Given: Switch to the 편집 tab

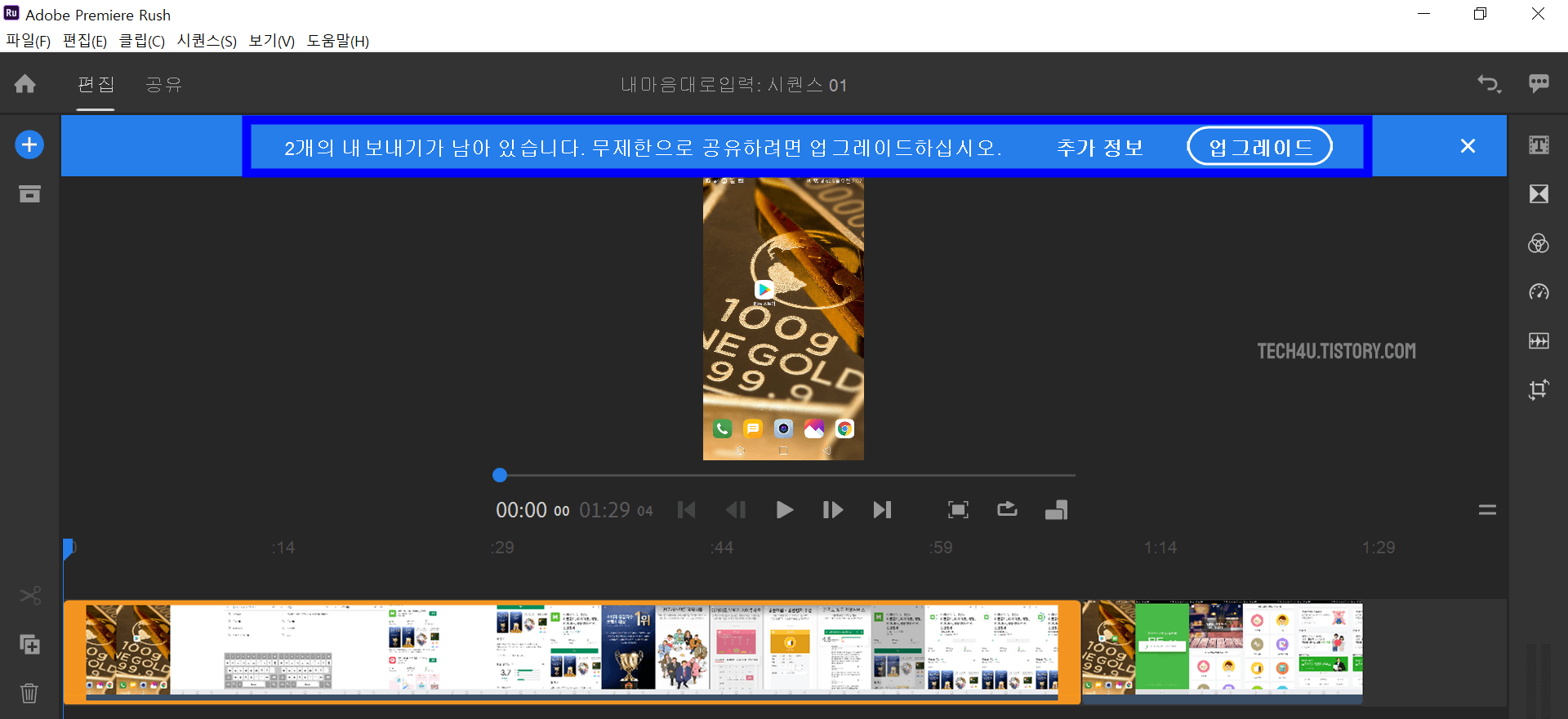Looking at the screenshot, I should (x=96, y=84).
